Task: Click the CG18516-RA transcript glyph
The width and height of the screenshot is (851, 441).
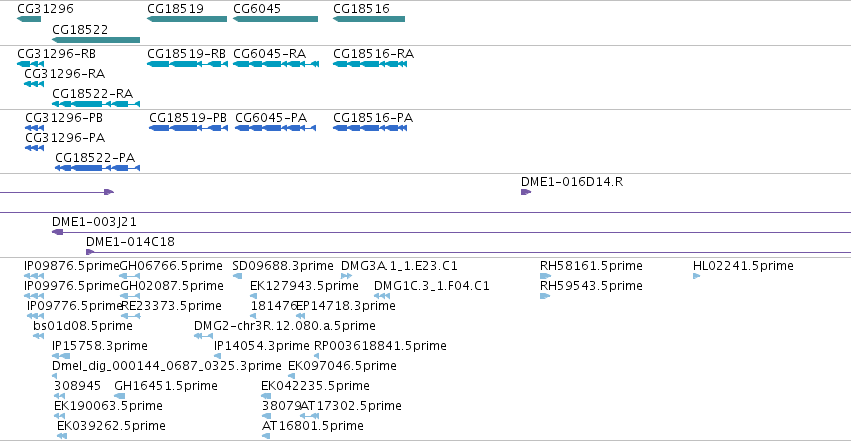Action: click(370, 64)
